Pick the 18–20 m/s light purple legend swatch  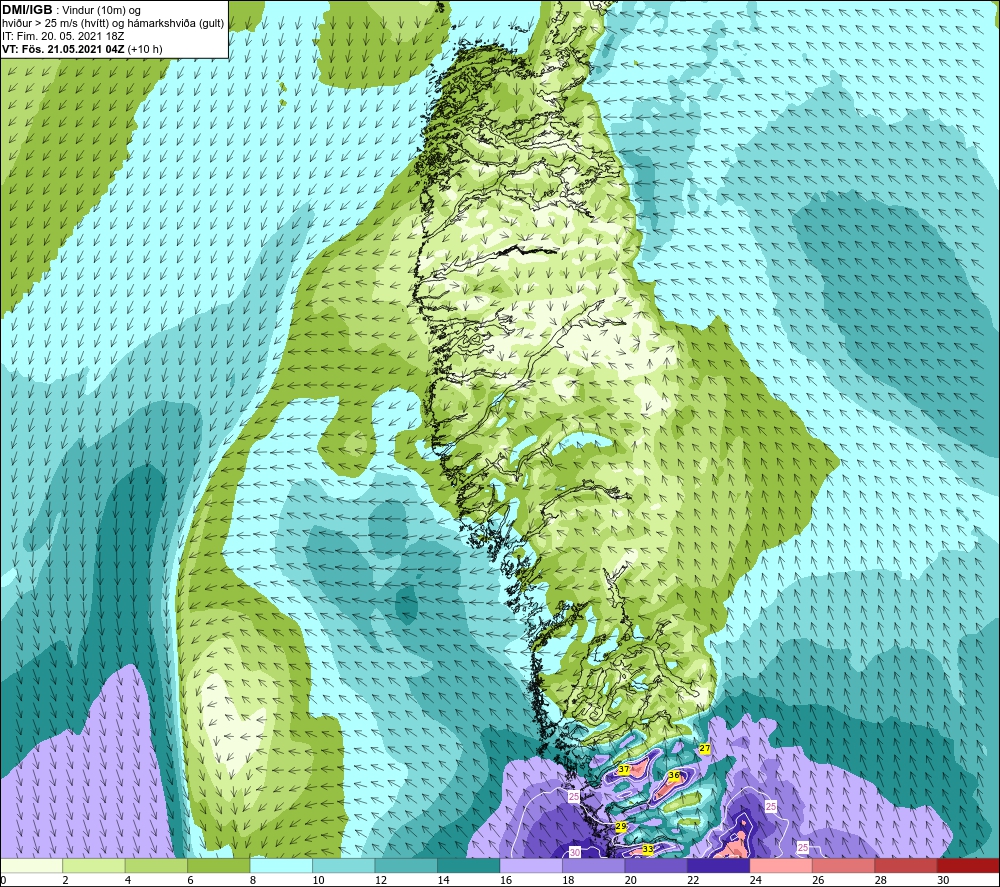(594, 865)
